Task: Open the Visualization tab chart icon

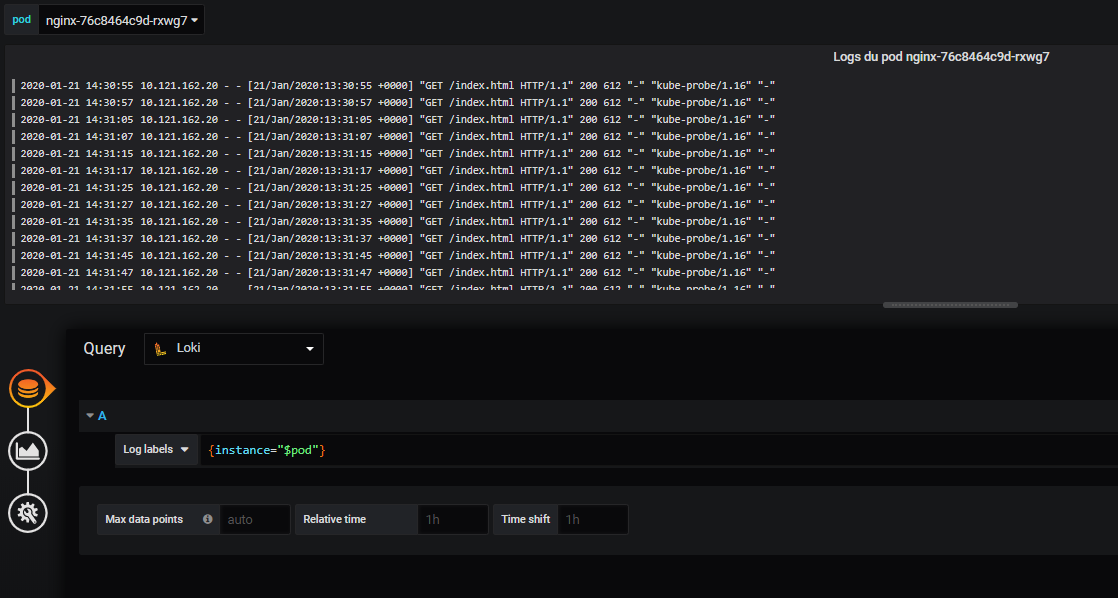Action: tap(28, 450)
